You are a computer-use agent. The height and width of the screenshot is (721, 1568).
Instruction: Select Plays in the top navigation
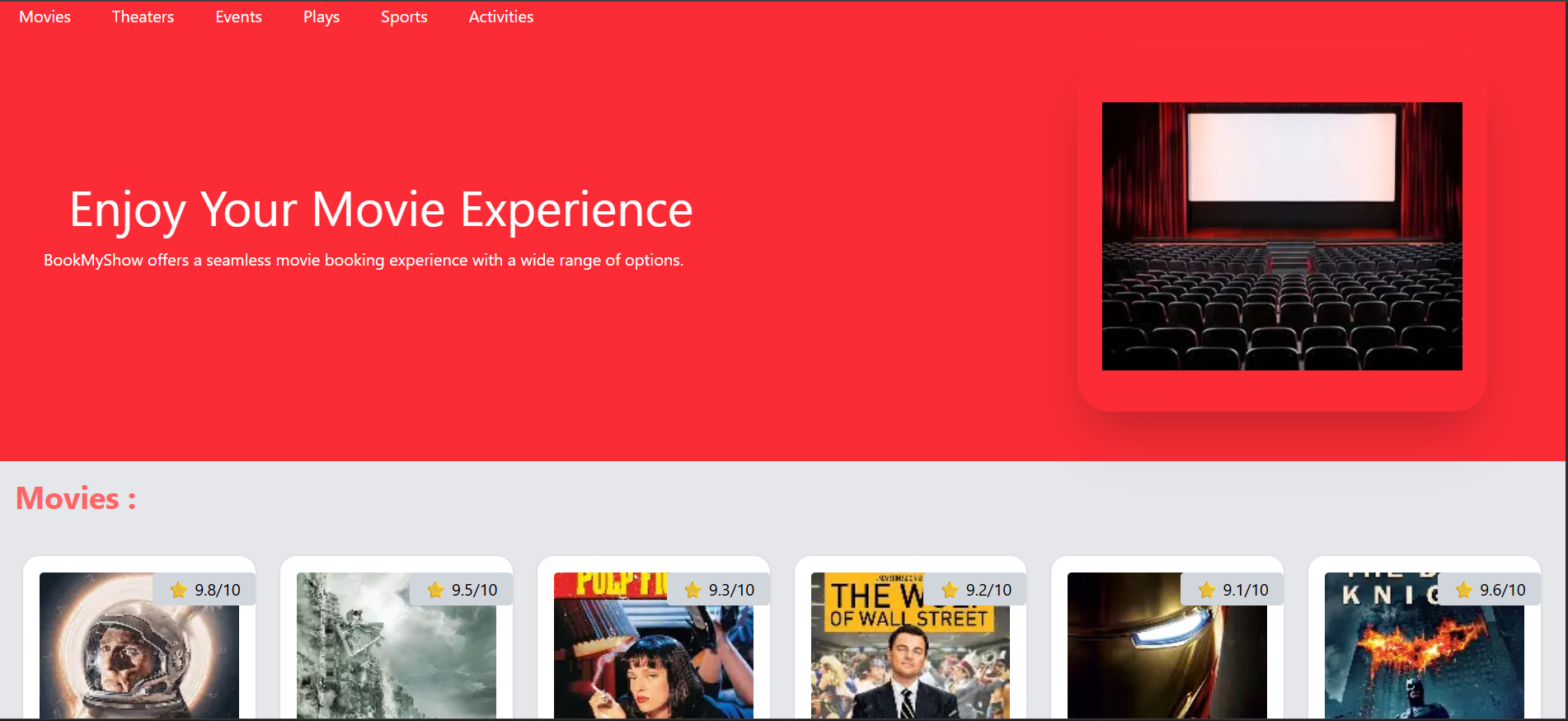[x=322, y=16]
